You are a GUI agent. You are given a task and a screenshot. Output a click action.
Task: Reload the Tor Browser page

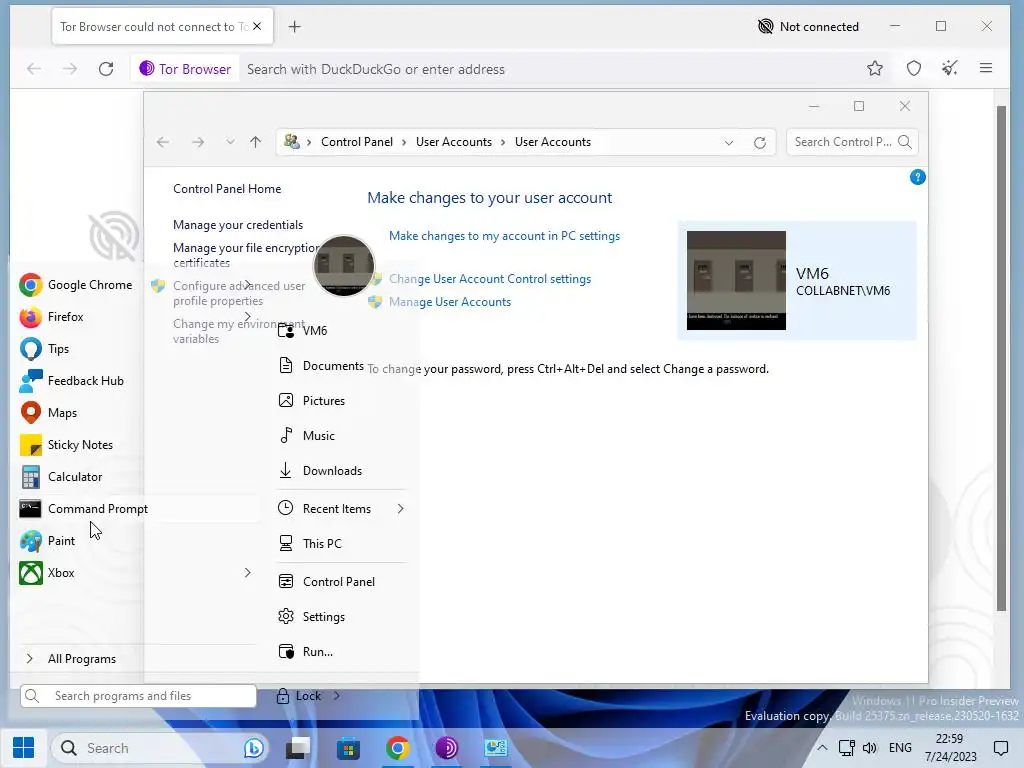(106, 69)
